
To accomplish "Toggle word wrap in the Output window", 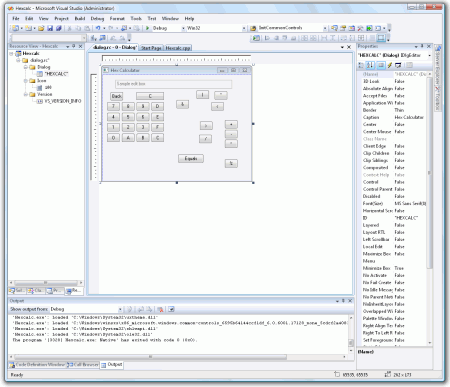I will (171, 309).
